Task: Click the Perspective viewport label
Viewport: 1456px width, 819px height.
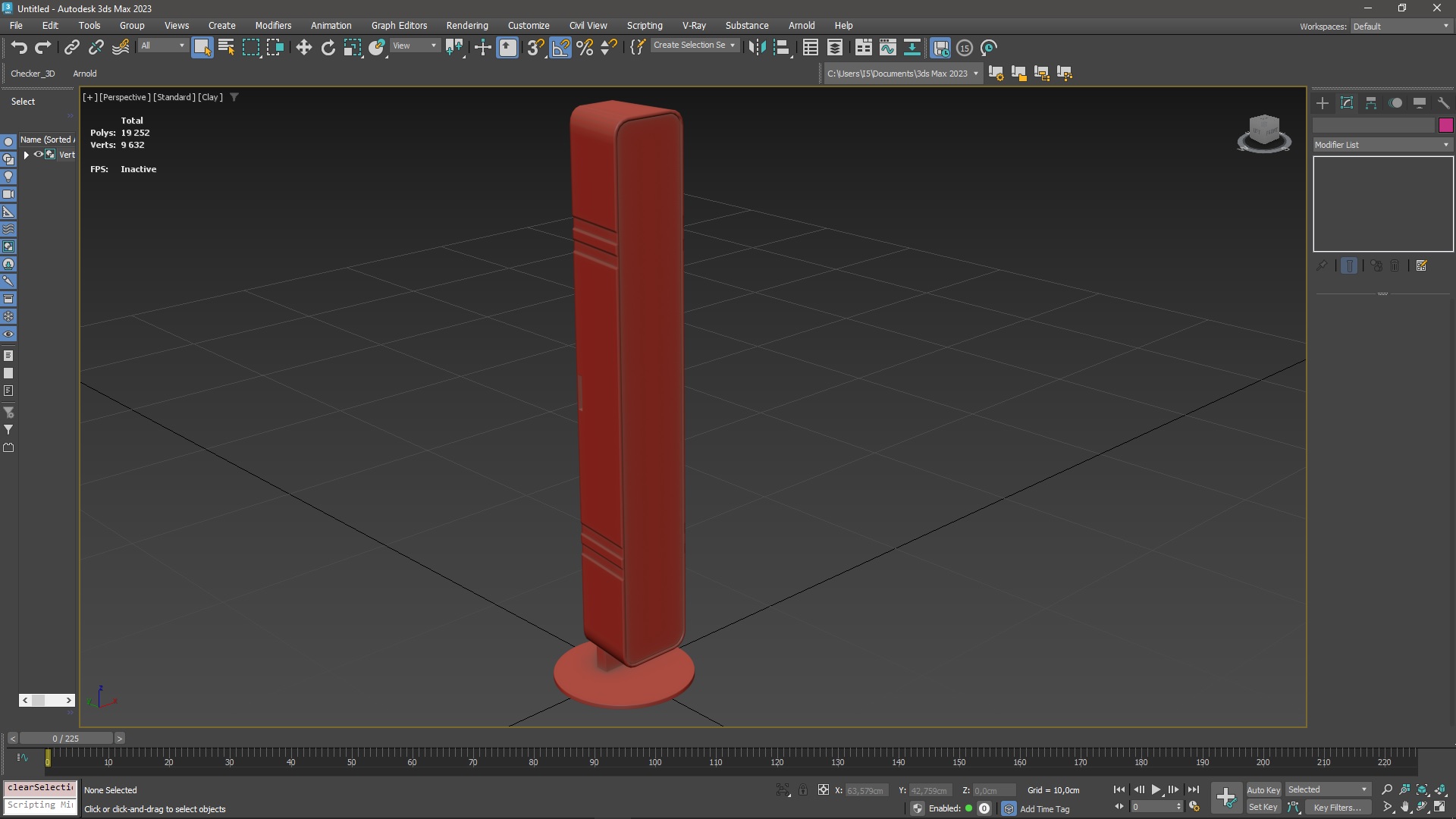Action: (x=124, y=97)
